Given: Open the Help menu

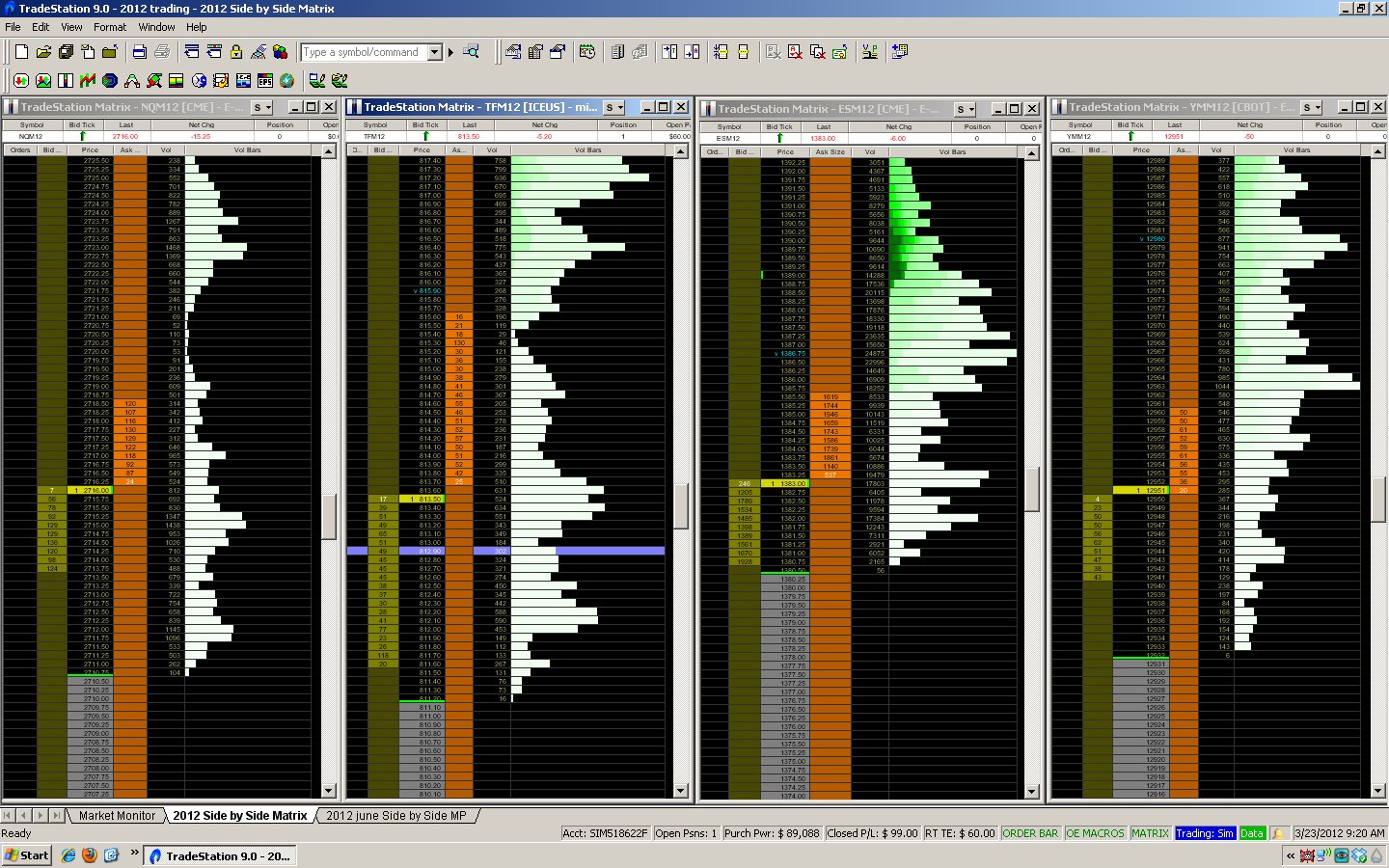Looking at the screenshot, I should pos(197,27).
